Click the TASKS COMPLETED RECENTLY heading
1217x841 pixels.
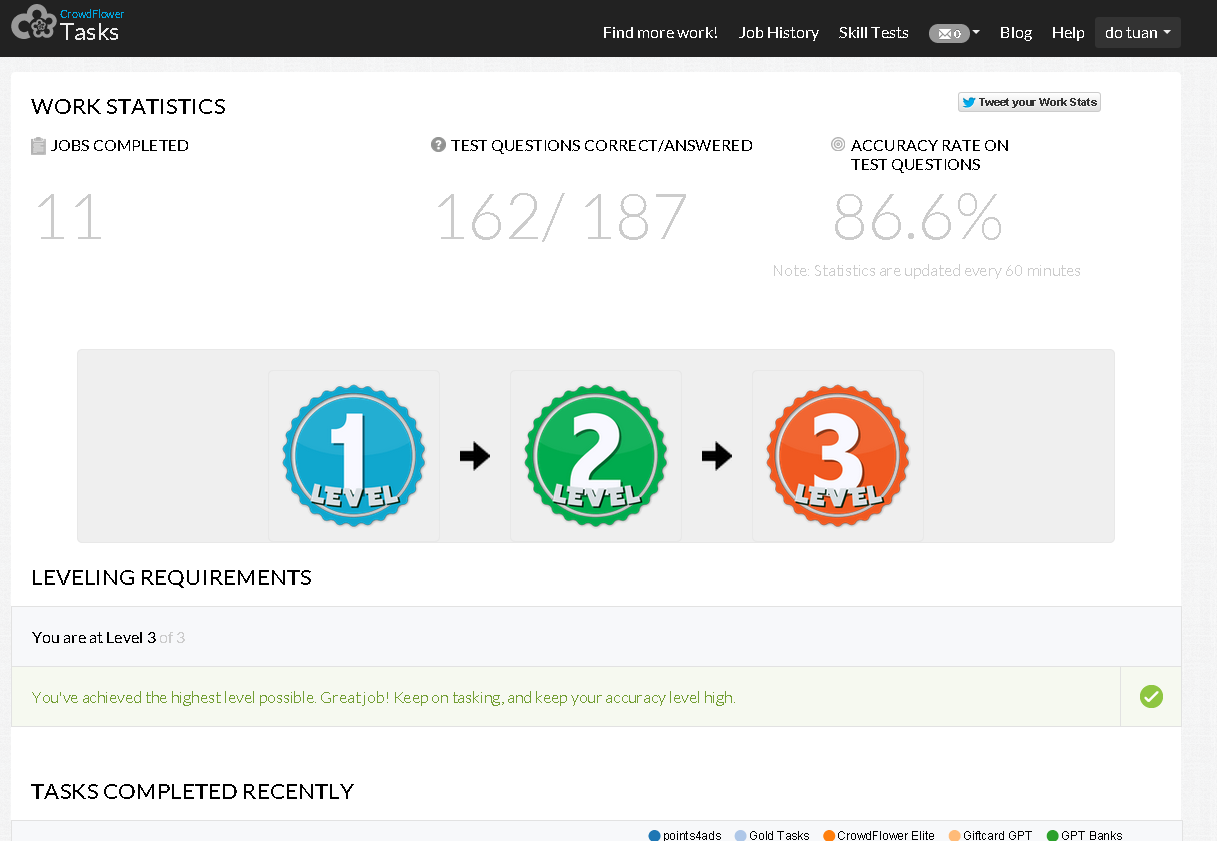coord(192,791)
